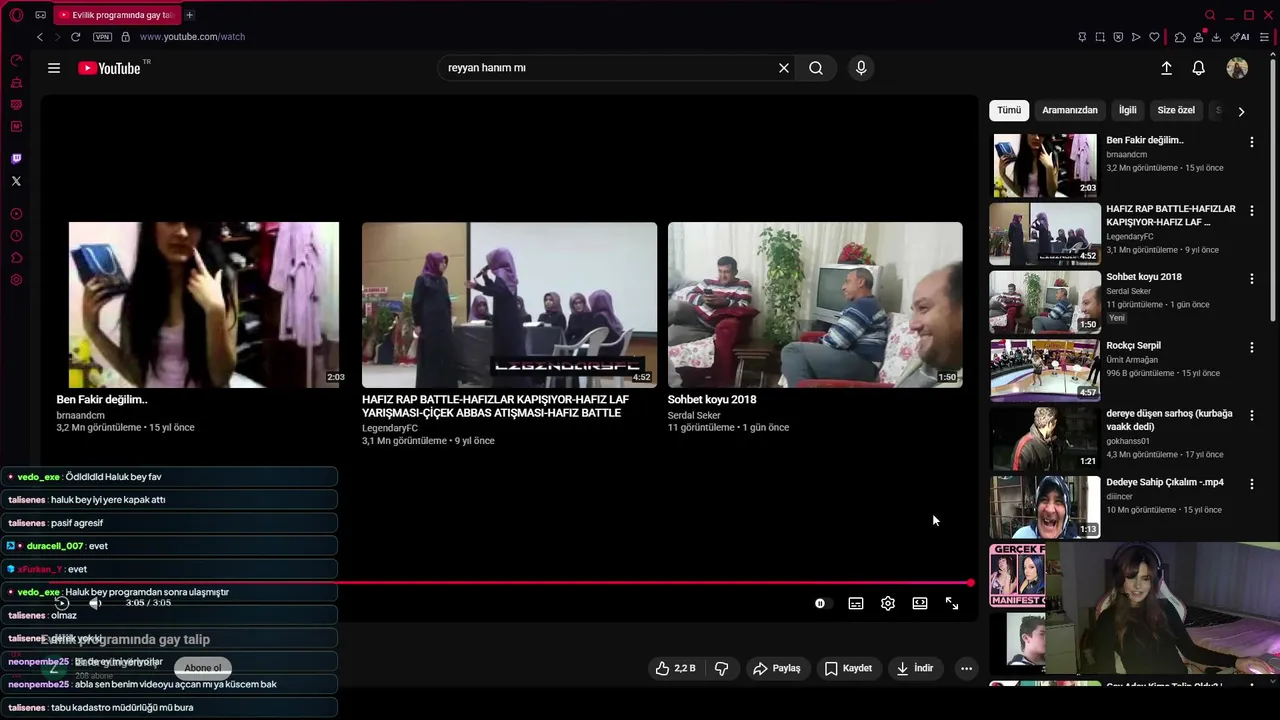Dislike the video with thumbs down
The width and height of the screenshot is (1280, 720).
coord(721,668)
